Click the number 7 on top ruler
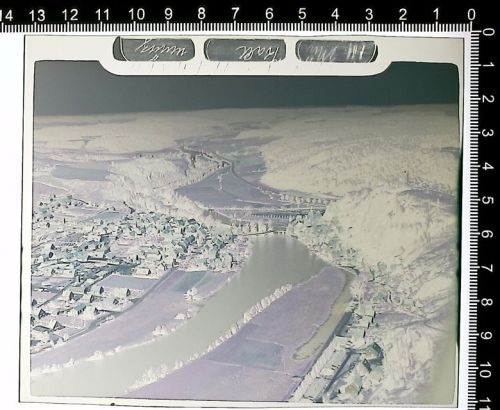 point(235,14)
